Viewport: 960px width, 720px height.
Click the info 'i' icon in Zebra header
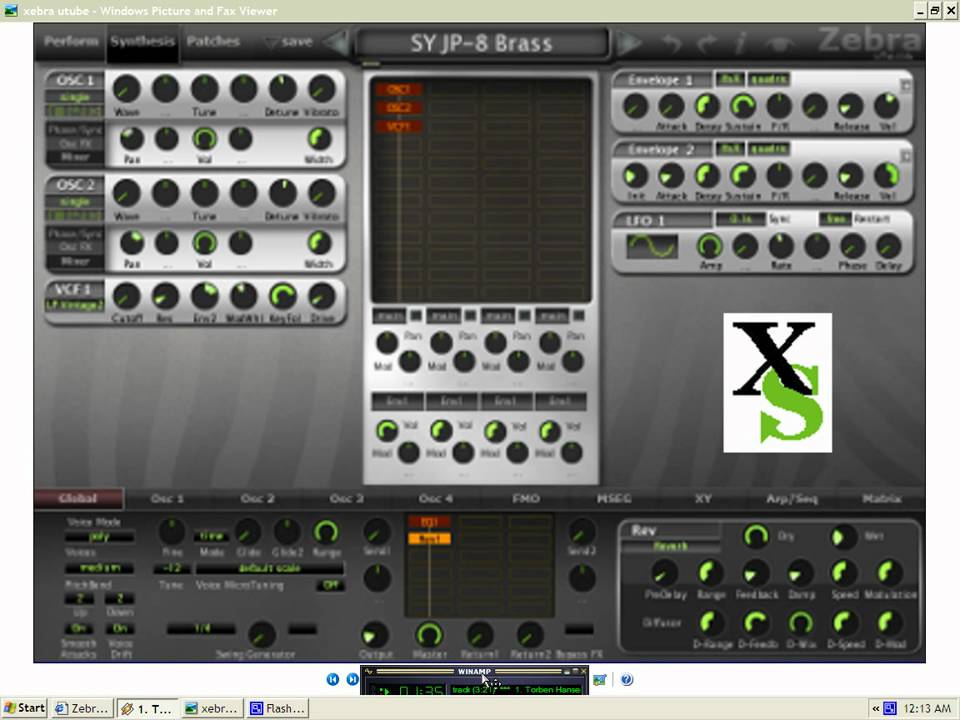741,43
